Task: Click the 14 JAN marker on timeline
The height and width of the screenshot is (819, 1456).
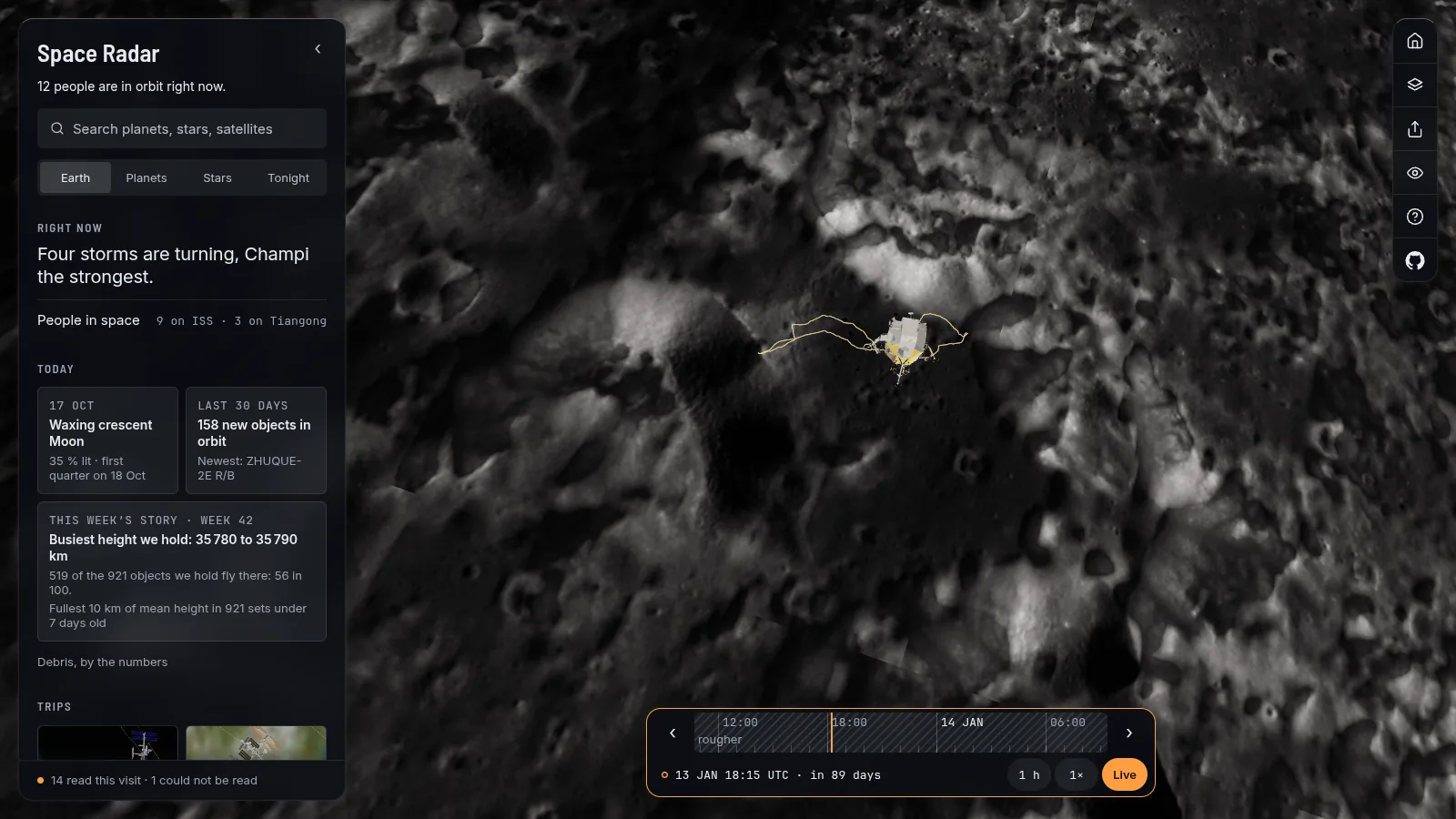Action: point(962,723)
